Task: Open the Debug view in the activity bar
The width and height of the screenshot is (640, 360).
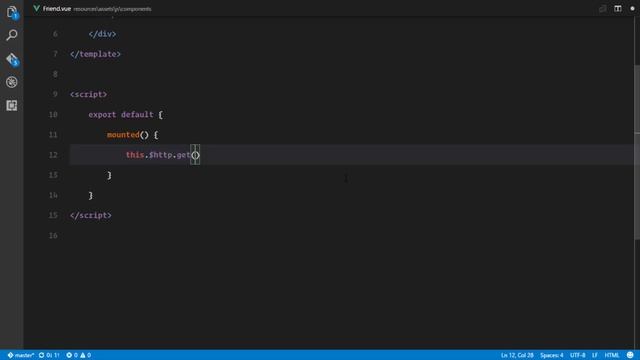Action: [x=12, y=82]
